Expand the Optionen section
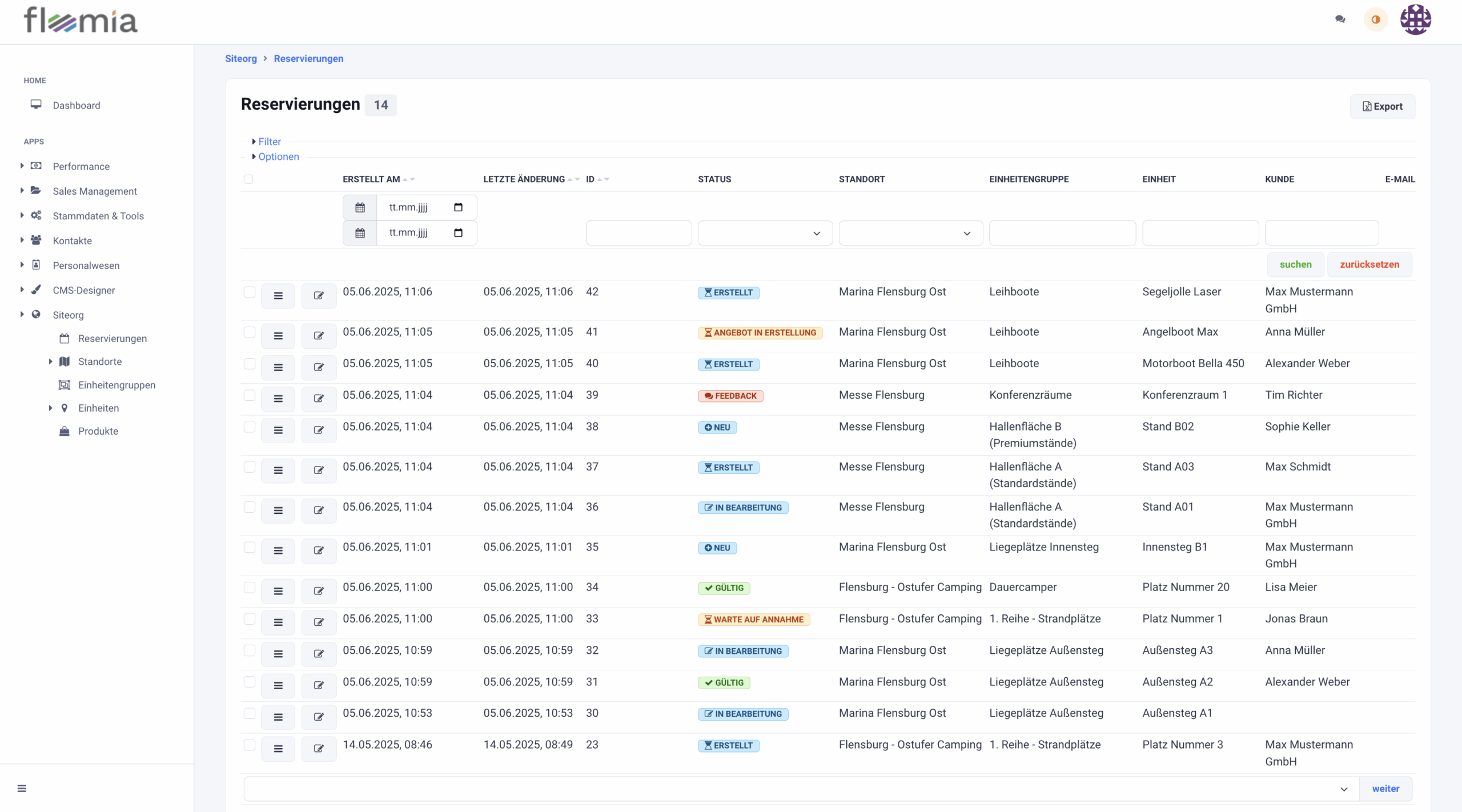The height and width of the screenshot is (812, 1462). pos(278,156)
